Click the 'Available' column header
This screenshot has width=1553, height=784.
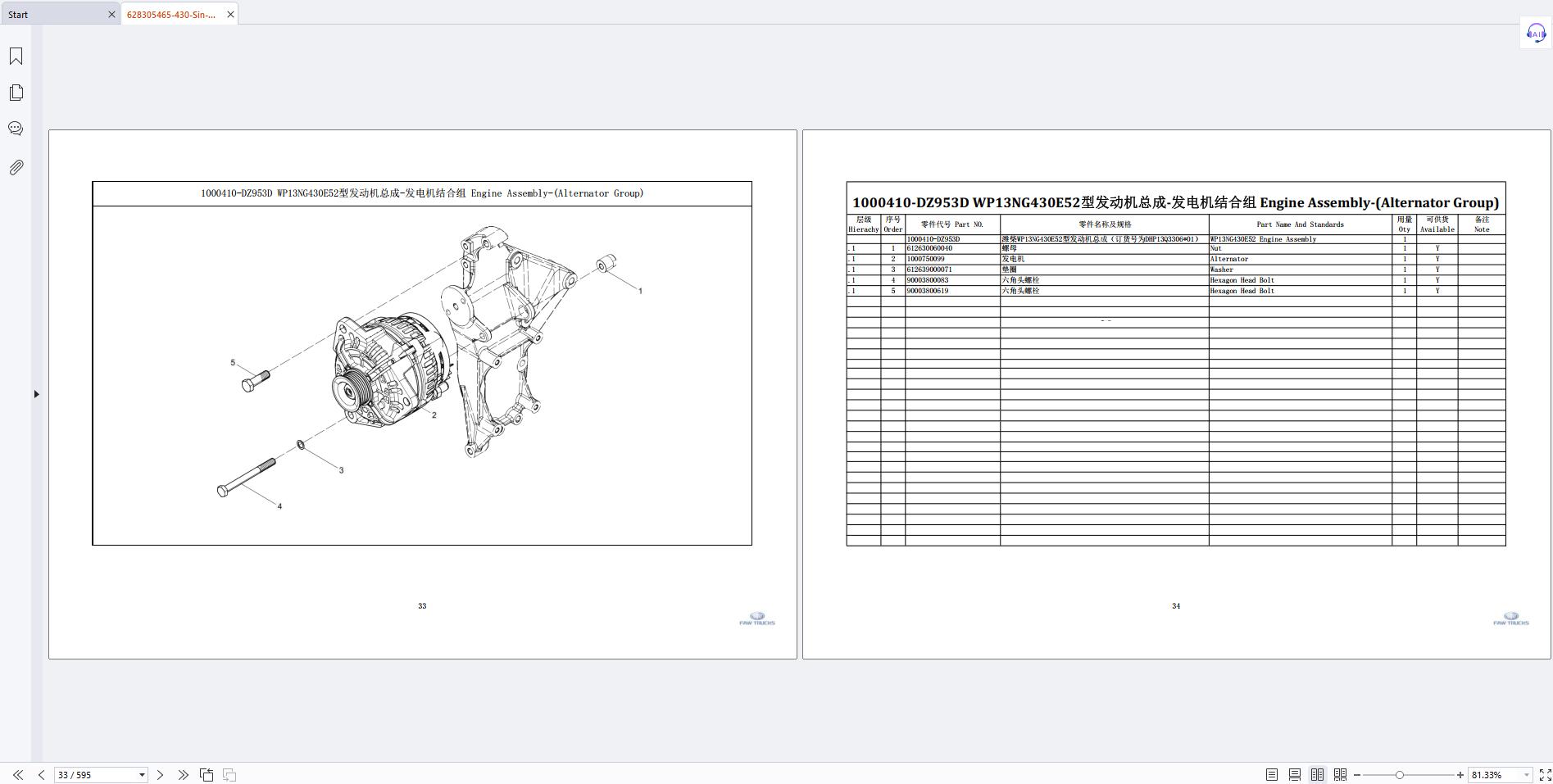pyautogui.click(x=1437, y=224)
